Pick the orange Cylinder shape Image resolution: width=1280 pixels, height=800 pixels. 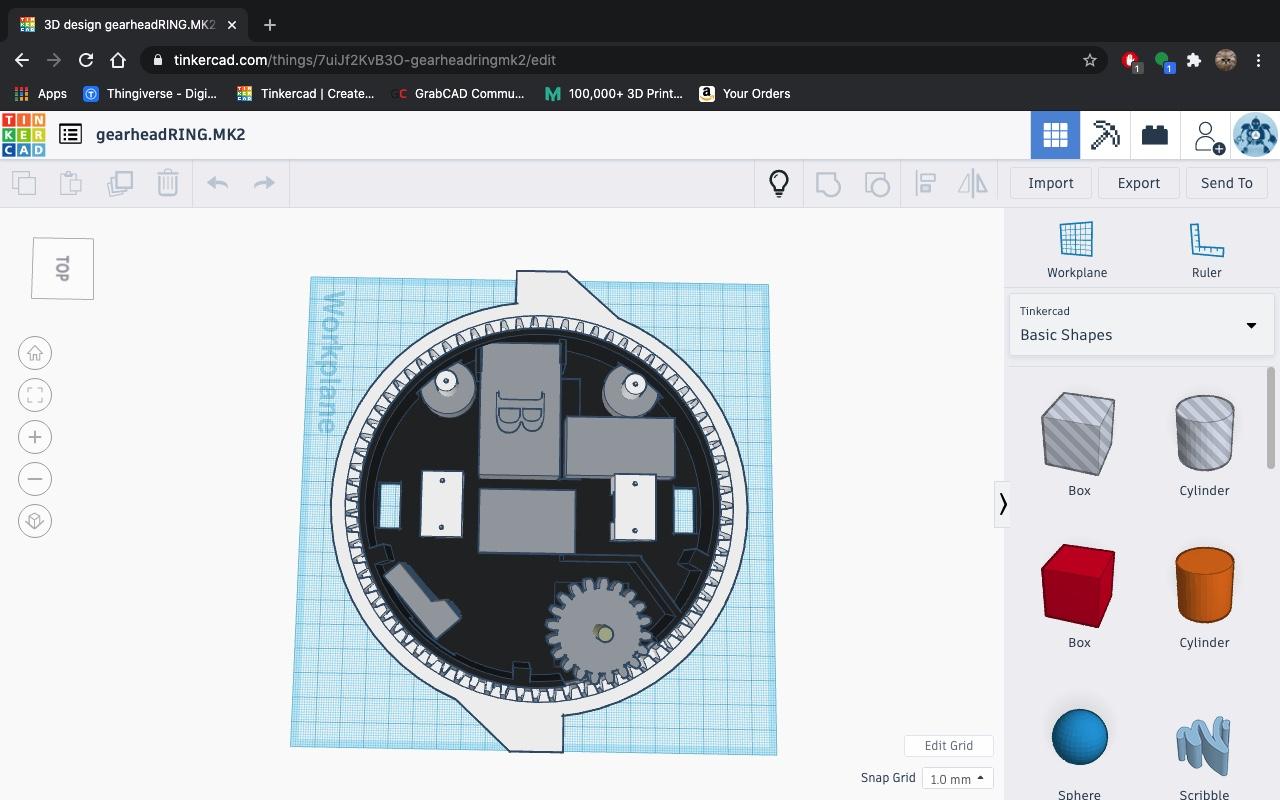1204,584
